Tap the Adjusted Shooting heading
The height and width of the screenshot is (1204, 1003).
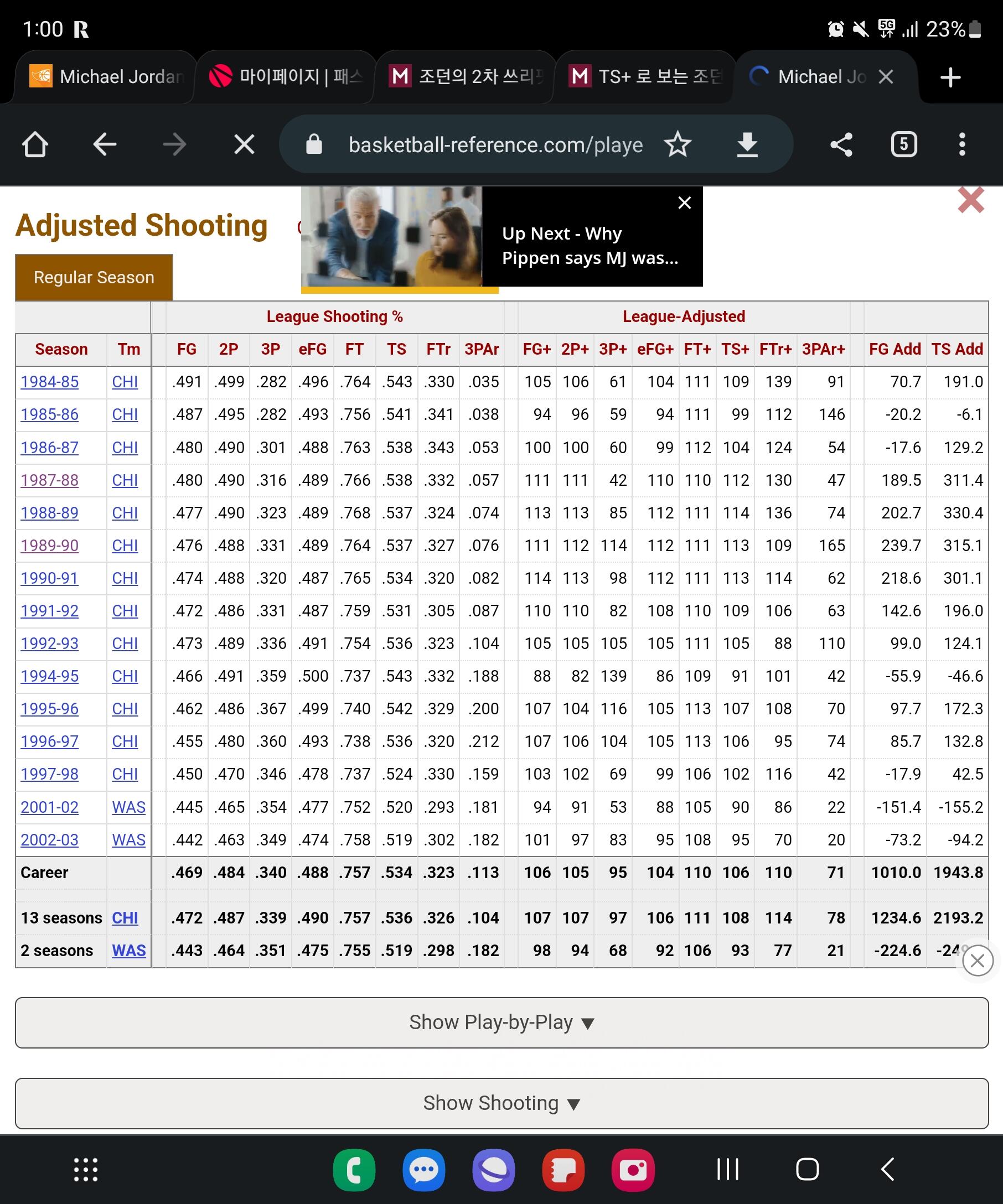pos(142,225)
